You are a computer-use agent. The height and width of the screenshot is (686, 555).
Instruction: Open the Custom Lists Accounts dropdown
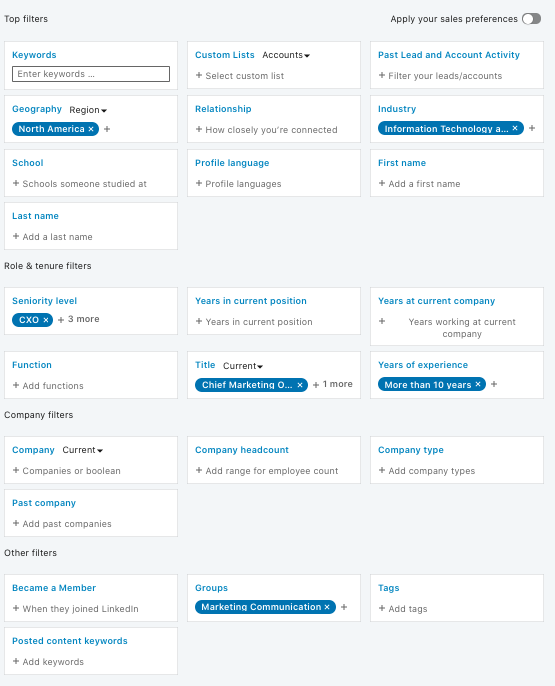[x=286, y=55]
